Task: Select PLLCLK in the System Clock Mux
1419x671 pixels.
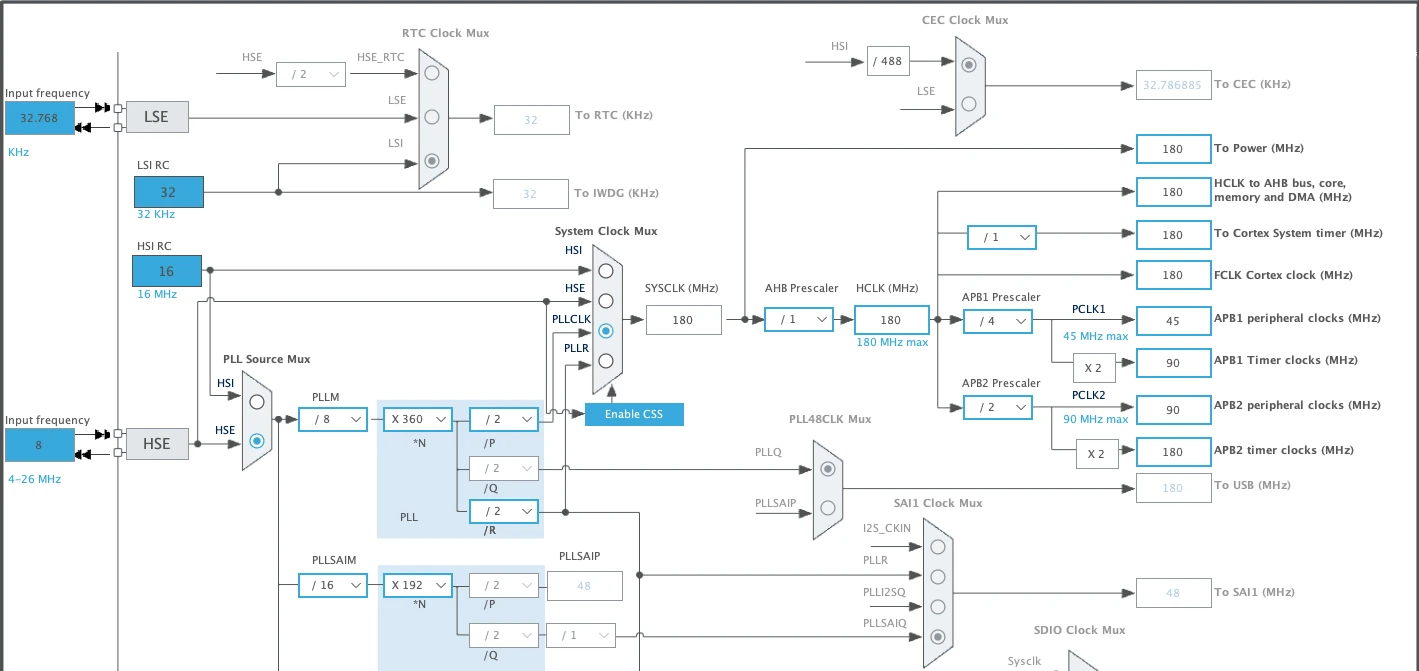Action: pos(605,330)
